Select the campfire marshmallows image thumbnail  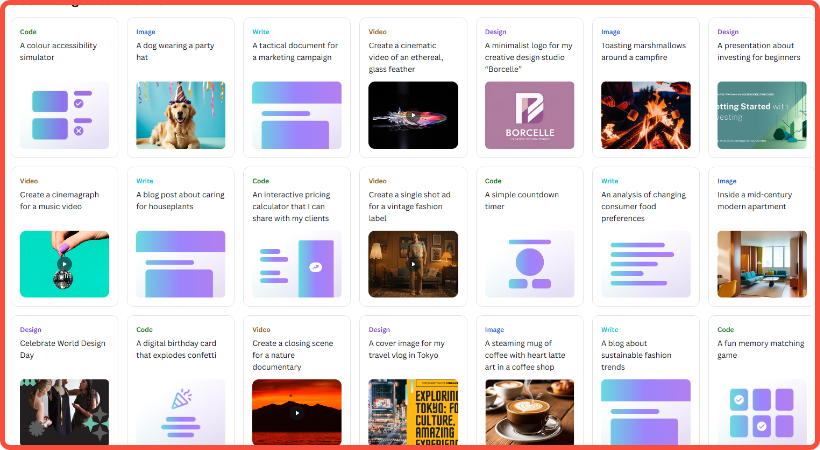[646, 115]
